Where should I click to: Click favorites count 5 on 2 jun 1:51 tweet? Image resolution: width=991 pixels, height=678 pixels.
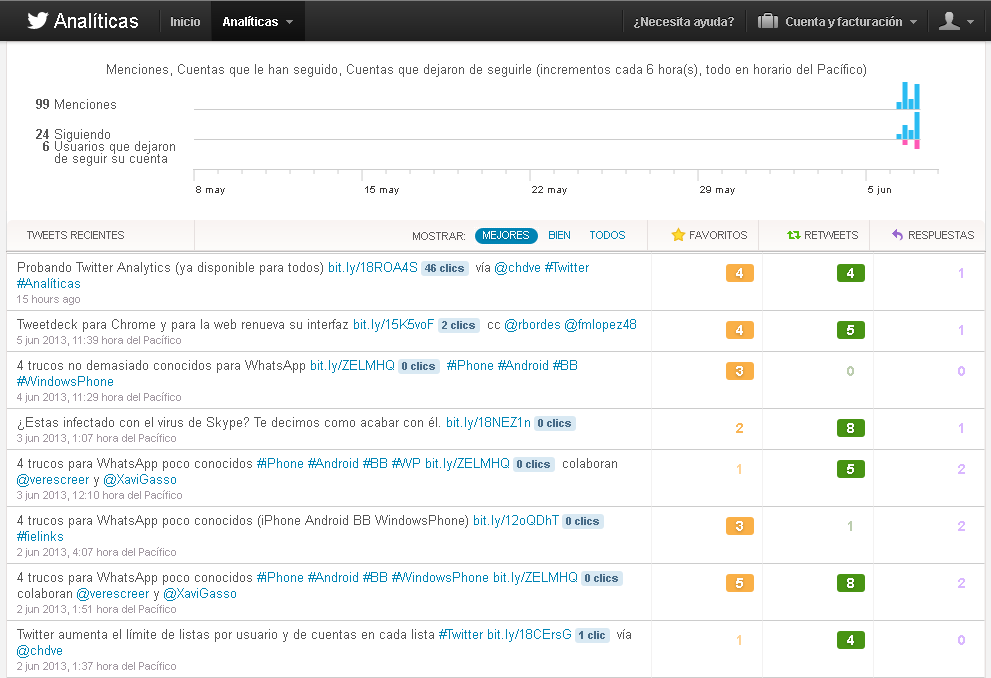click(x=739, y=583)
